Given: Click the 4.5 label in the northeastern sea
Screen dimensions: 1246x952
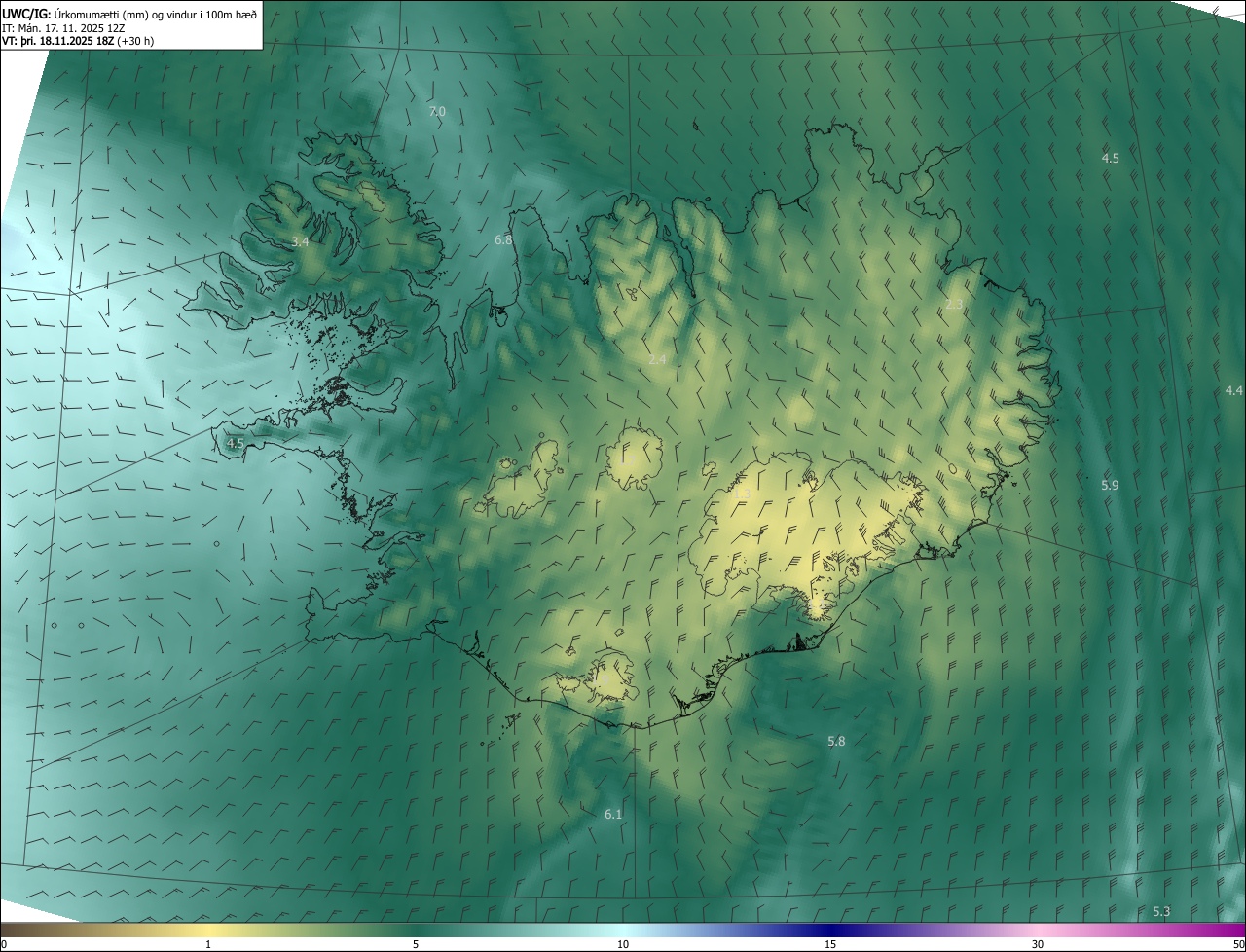Looking at the screenshot, I should pos(1111,158).
